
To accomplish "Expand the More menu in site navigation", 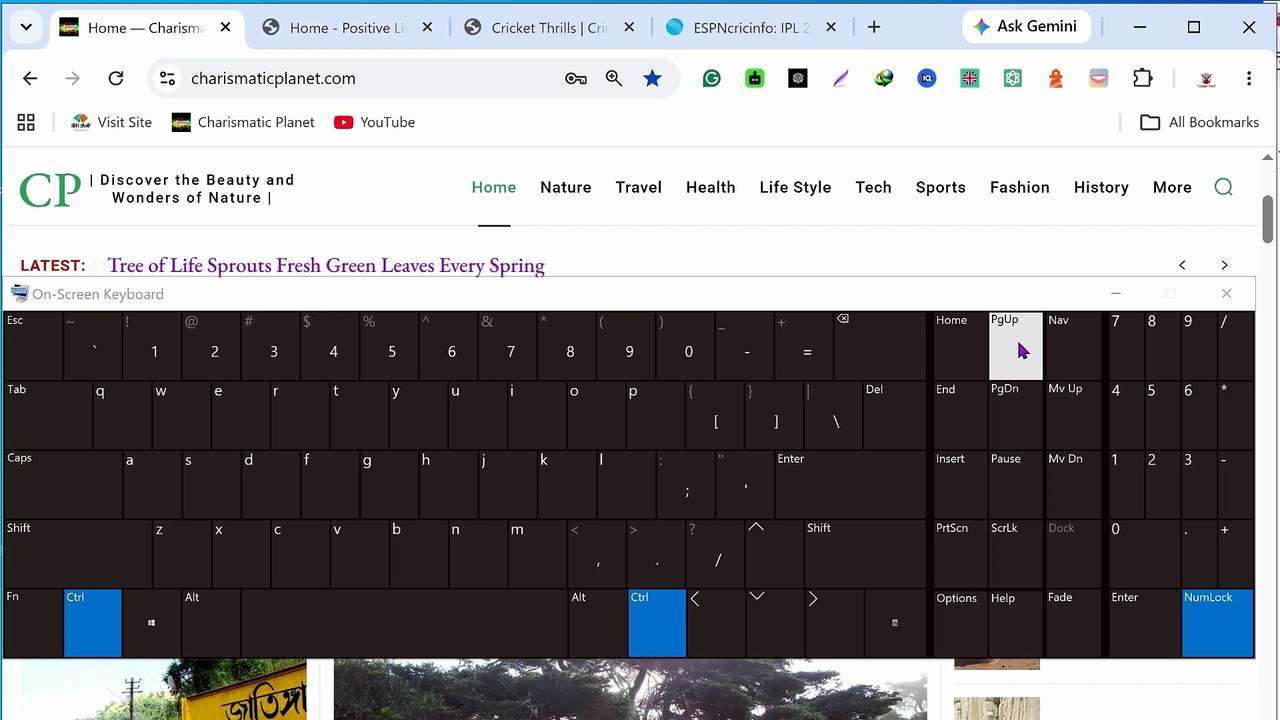I will tap(1172, 187).
